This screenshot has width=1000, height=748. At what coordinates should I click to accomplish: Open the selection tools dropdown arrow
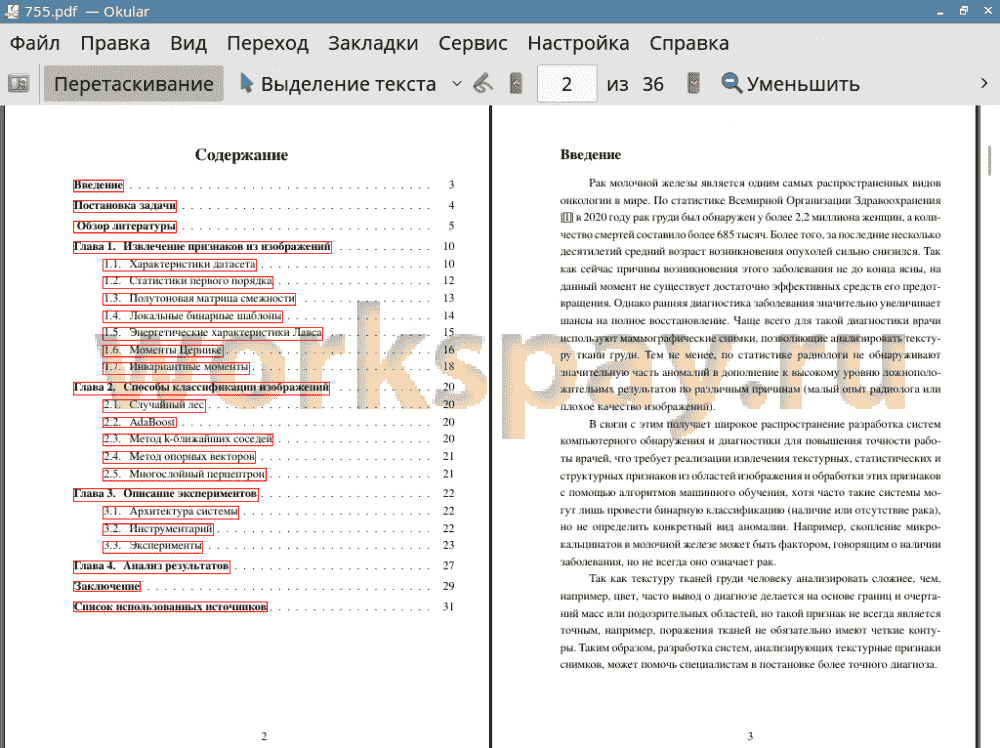(457, 84)
